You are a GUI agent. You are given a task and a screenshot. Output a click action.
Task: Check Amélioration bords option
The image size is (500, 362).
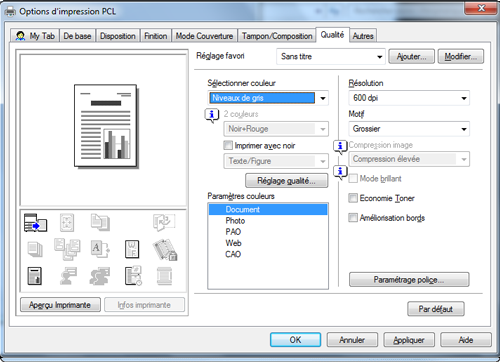click(353, 218)
